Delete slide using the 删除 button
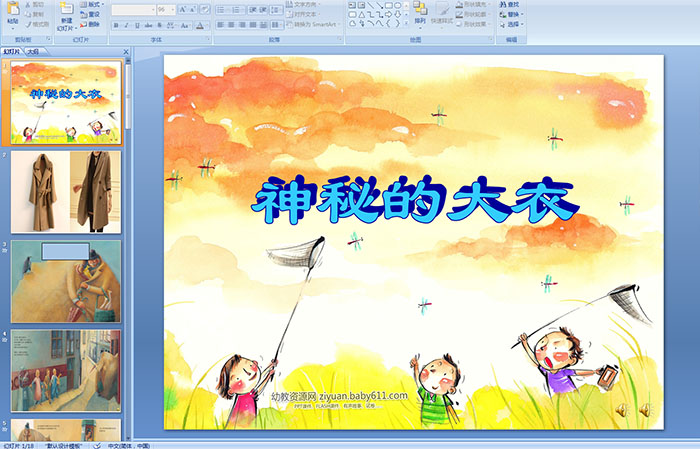 coord(90,24)
